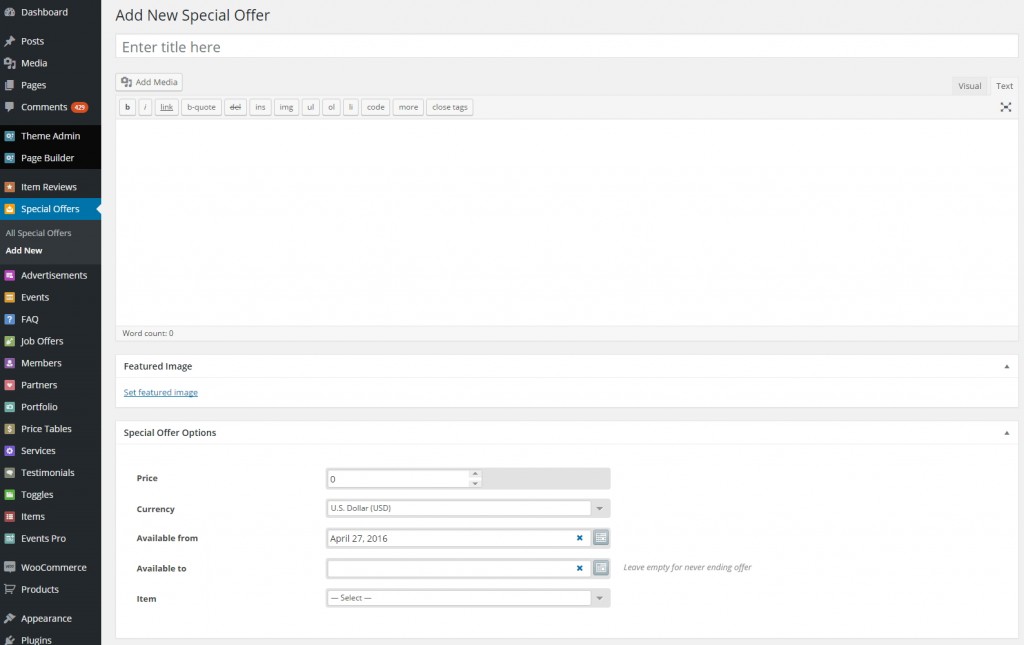Collapse the Featured Image panel
Screen dimensions: 1024x645
[1006, 367]
